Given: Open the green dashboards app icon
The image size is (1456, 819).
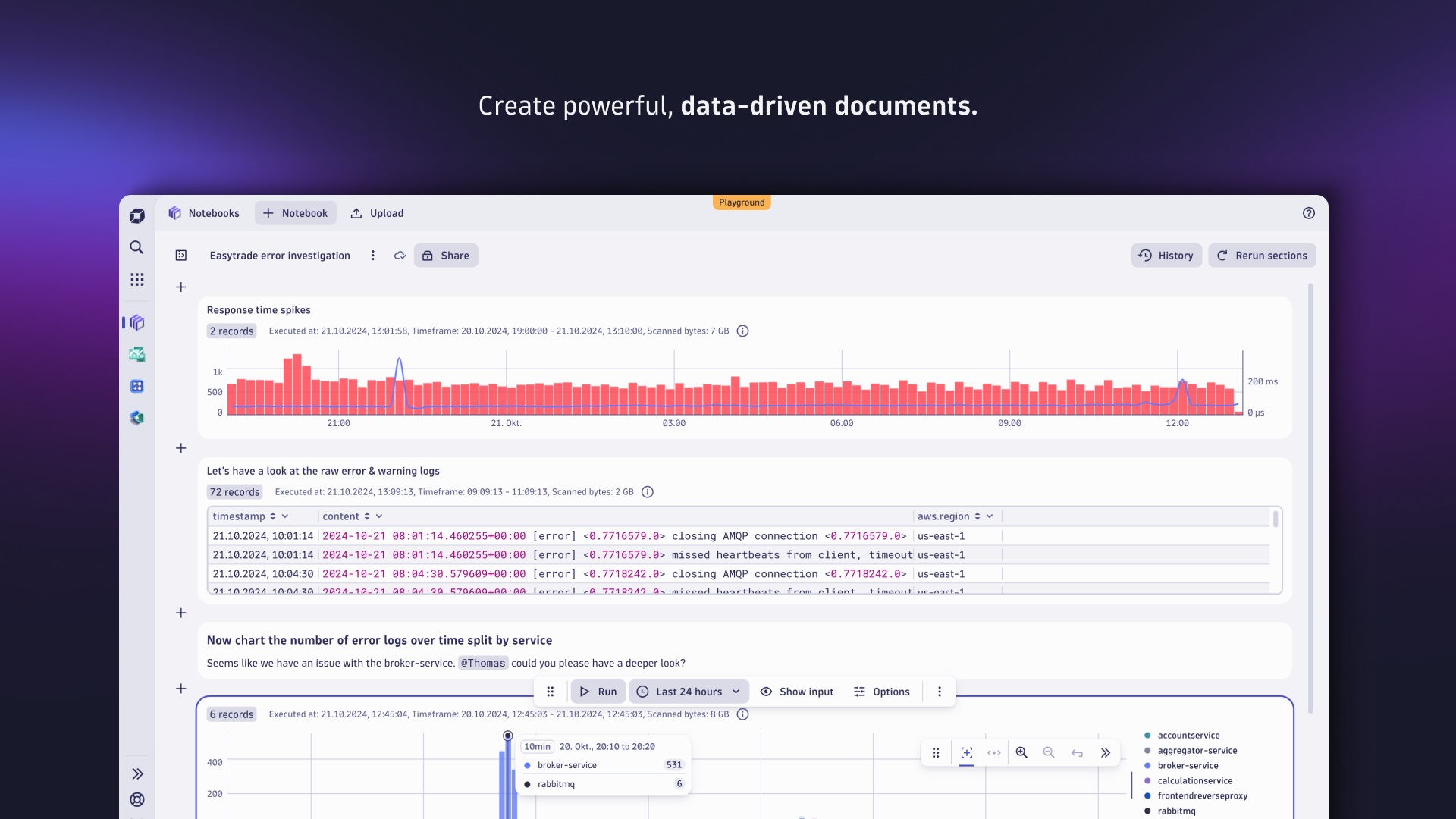Looking at the screenshot, I should 137,354.
